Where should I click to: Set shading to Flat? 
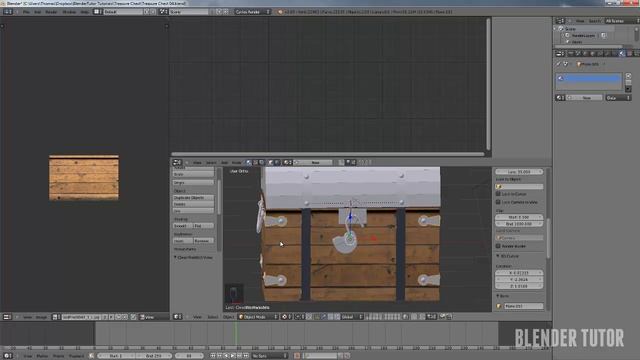point(203,226)
